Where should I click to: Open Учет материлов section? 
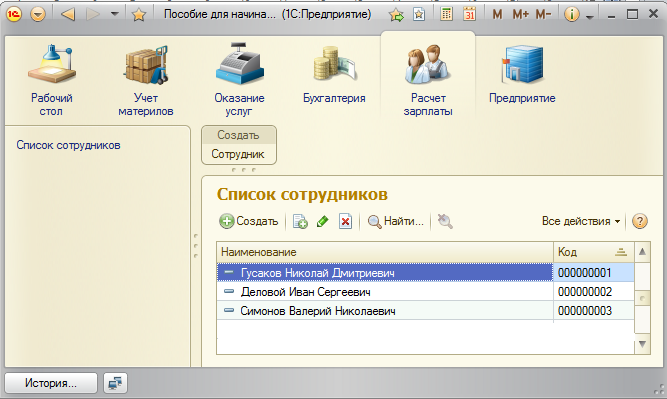point(145,80)
